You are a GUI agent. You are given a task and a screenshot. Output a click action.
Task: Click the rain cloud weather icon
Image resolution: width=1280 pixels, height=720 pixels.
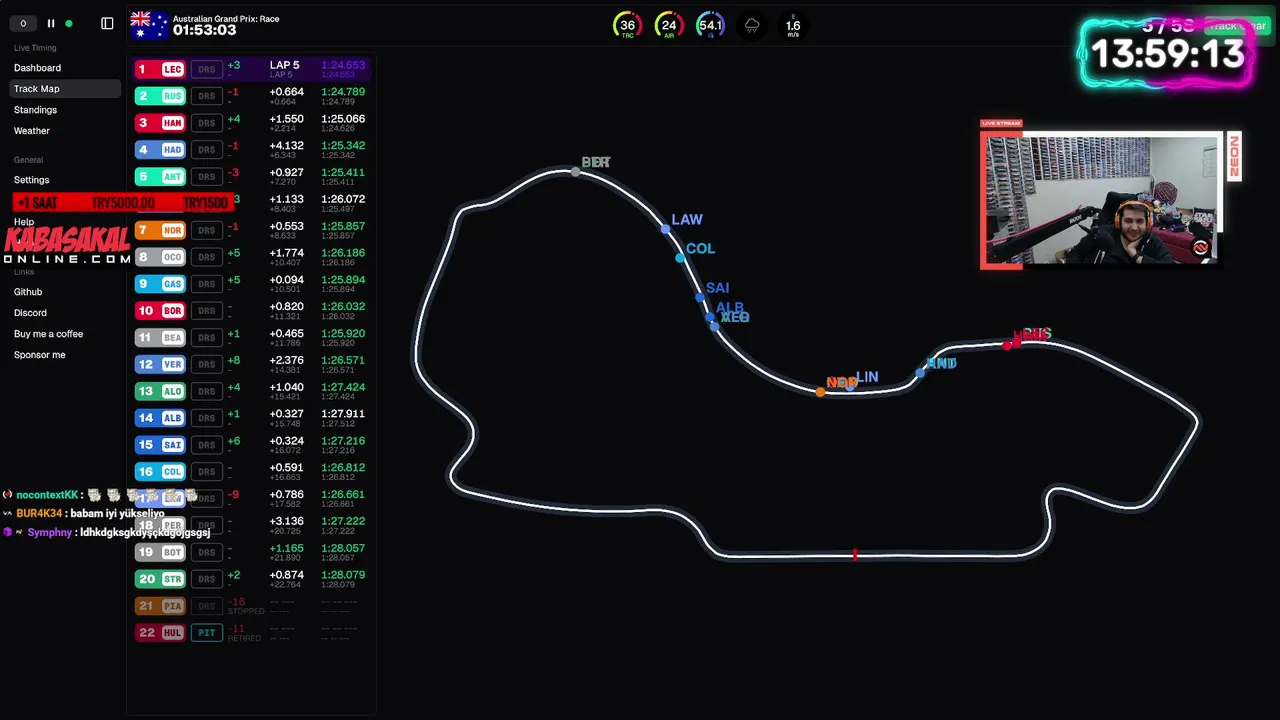tap(752, 26)
